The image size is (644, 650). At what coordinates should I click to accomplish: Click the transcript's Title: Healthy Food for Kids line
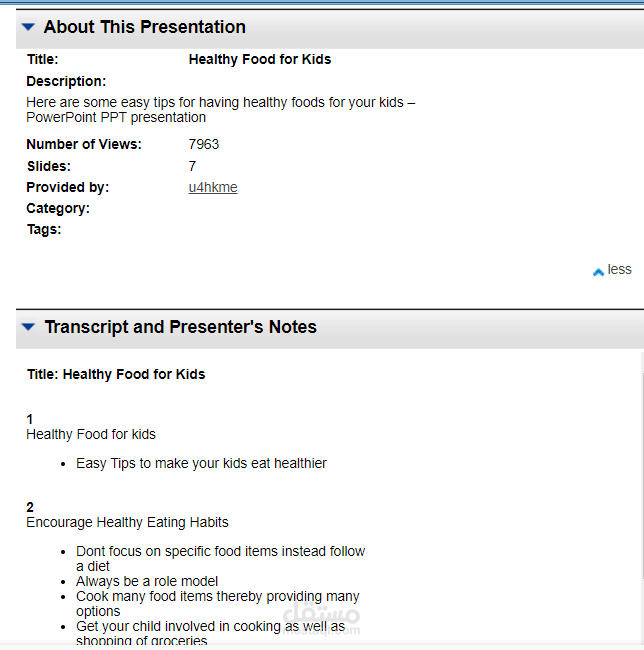[x=116, y=374]
